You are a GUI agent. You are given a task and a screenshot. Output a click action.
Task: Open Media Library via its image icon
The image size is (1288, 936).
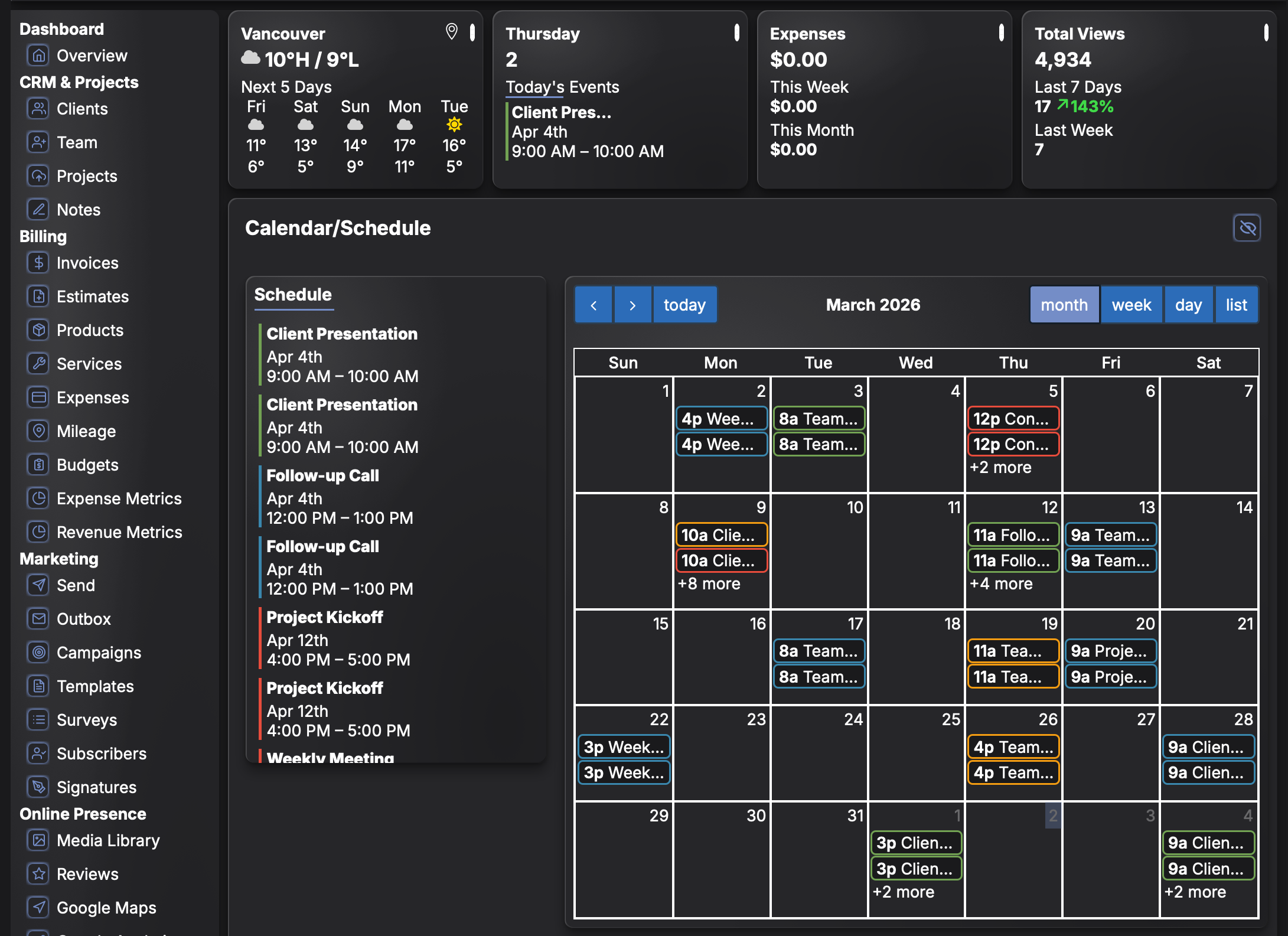38,840
